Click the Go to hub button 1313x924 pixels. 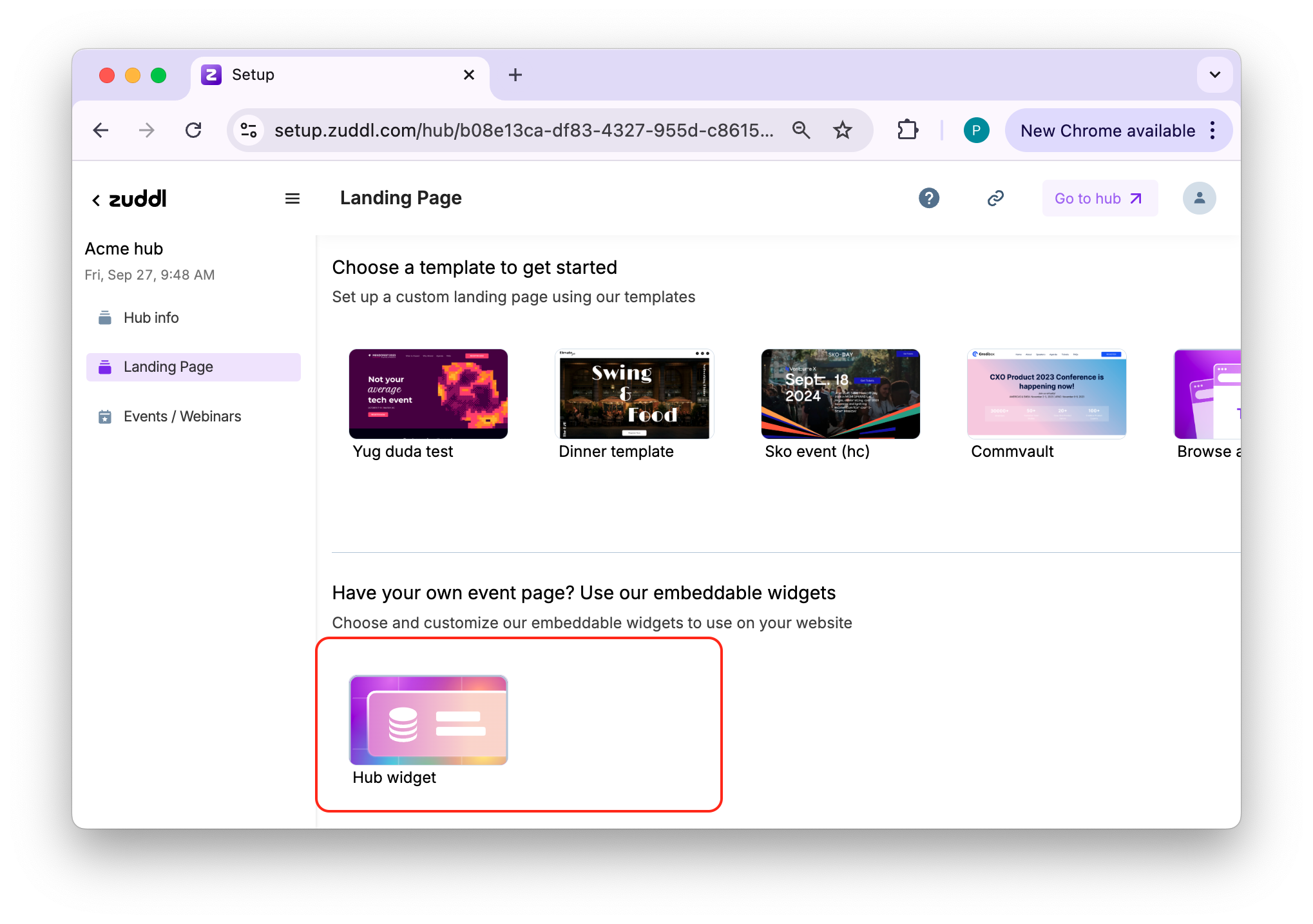pos(1099,198)
